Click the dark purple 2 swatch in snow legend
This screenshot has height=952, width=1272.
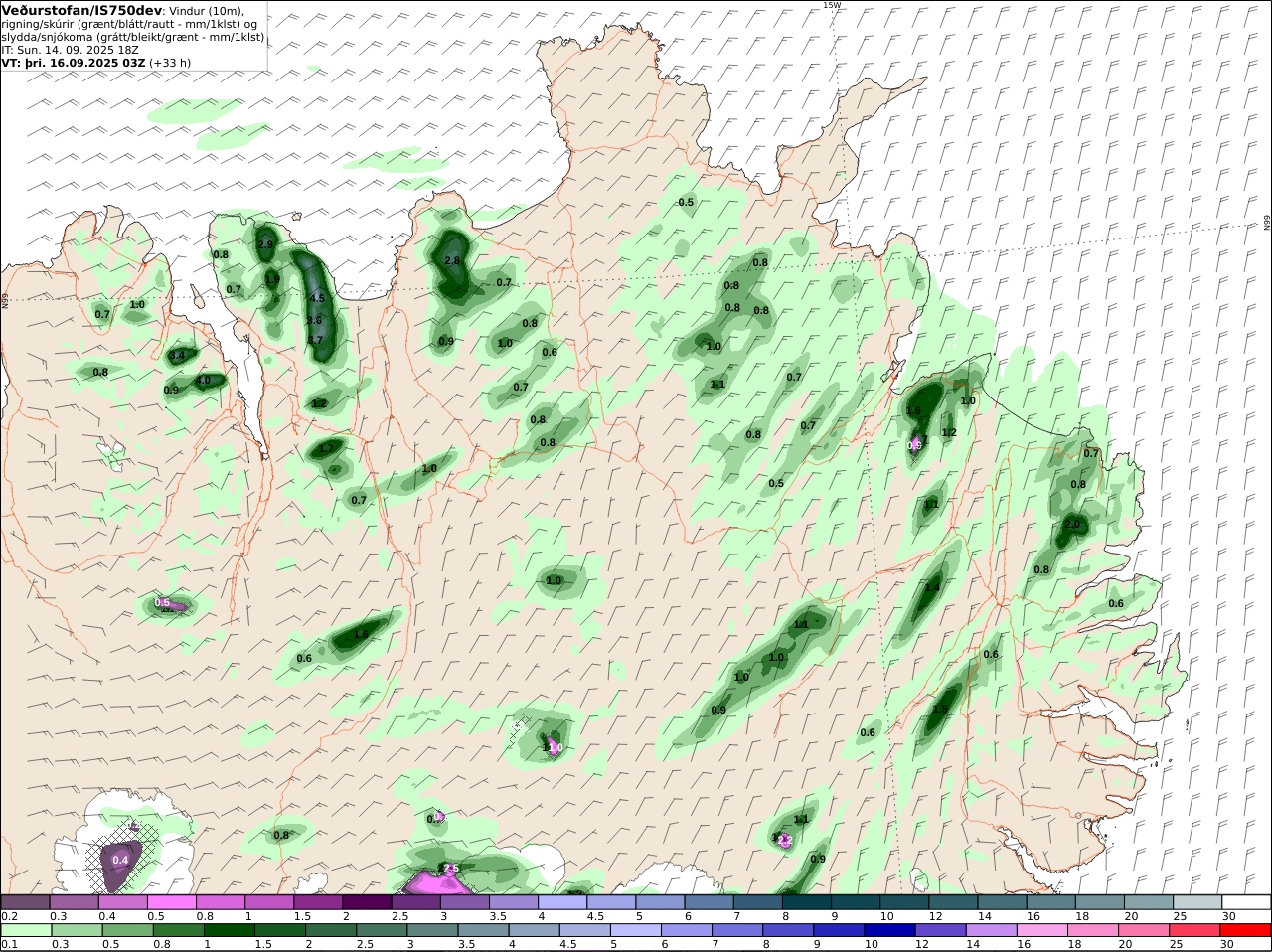(367, 901)
